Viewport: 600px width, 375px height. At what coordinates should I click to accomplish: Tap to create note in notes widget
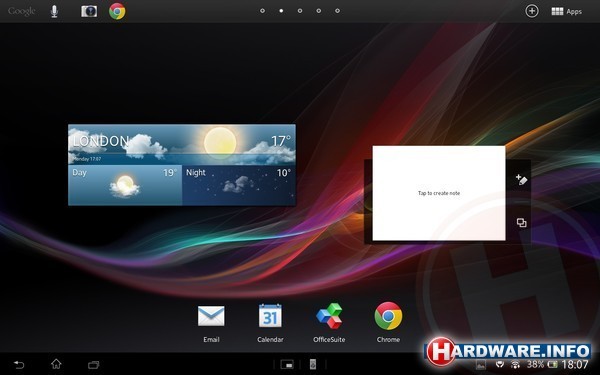click(x=439, y=193)
